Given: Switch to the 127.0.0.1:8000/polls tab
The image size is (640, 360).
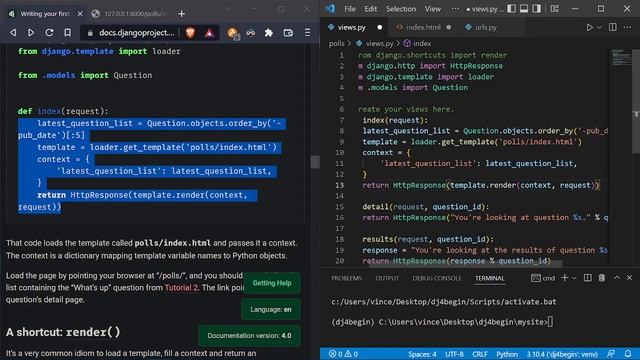Looking at the screenshot, I should pos(130,14).
